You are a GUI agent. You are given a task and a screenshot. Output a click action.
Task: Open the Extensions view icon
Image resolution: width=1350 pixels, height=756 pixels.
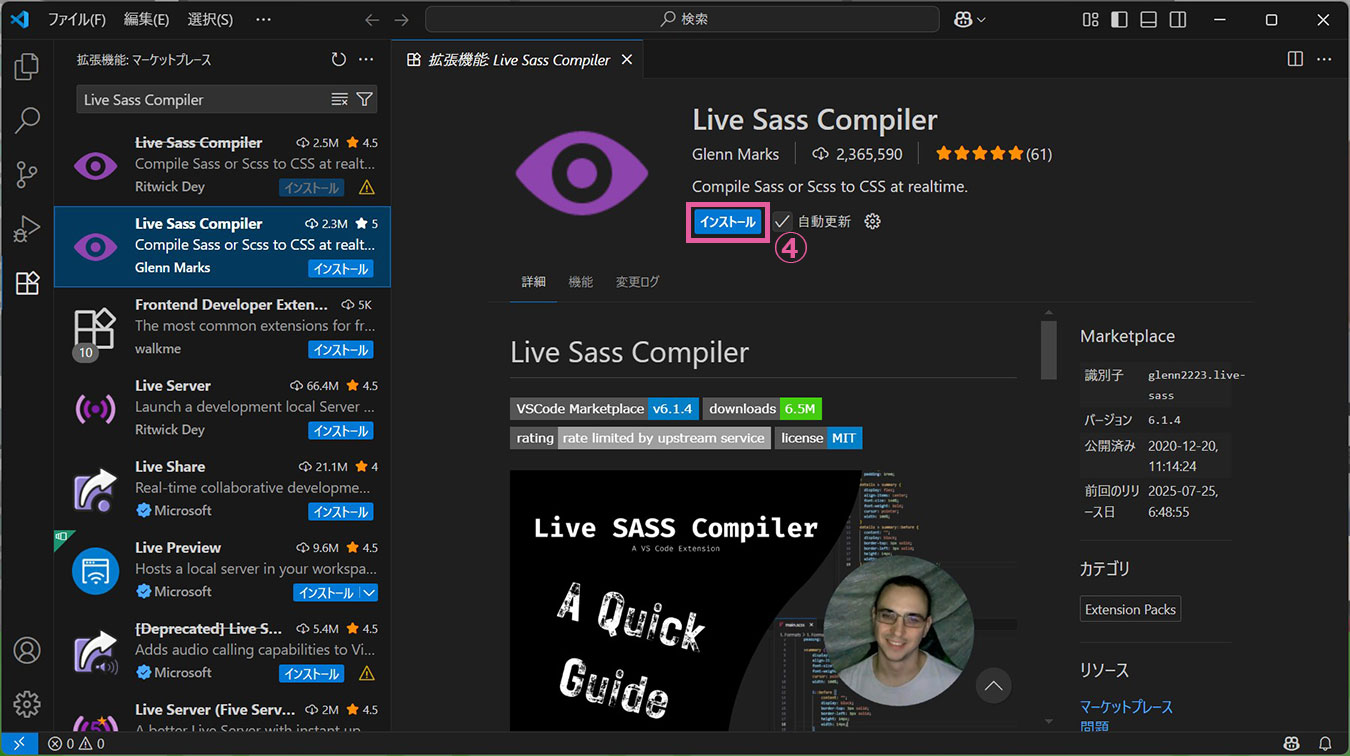point(27,283)
